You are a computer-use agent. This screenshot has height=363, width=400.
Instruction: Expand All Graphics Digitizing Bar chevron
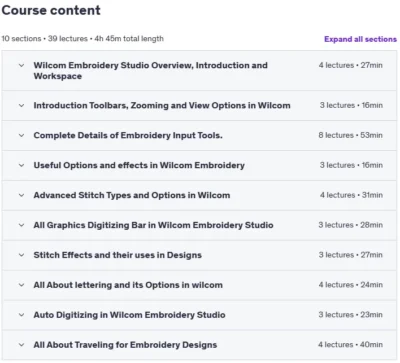tap(21, 225)
